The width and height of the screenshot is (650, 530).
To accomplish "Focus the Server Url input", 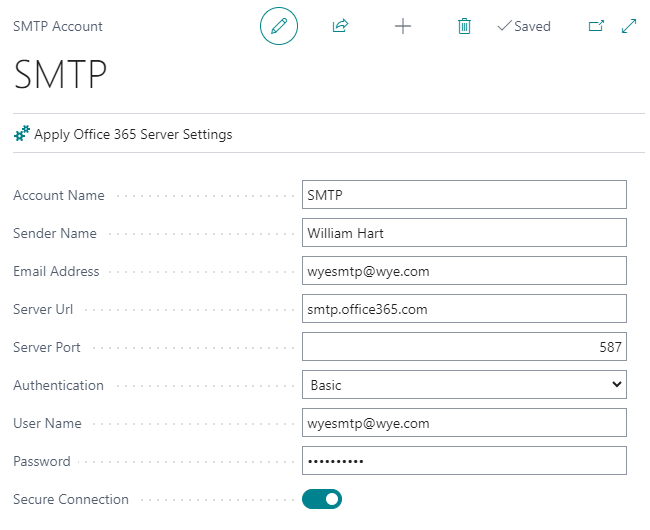I will (464, 309).
